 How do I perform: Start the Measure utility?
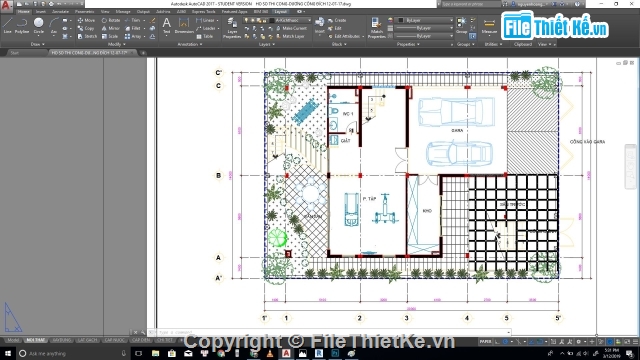point(489,26)
